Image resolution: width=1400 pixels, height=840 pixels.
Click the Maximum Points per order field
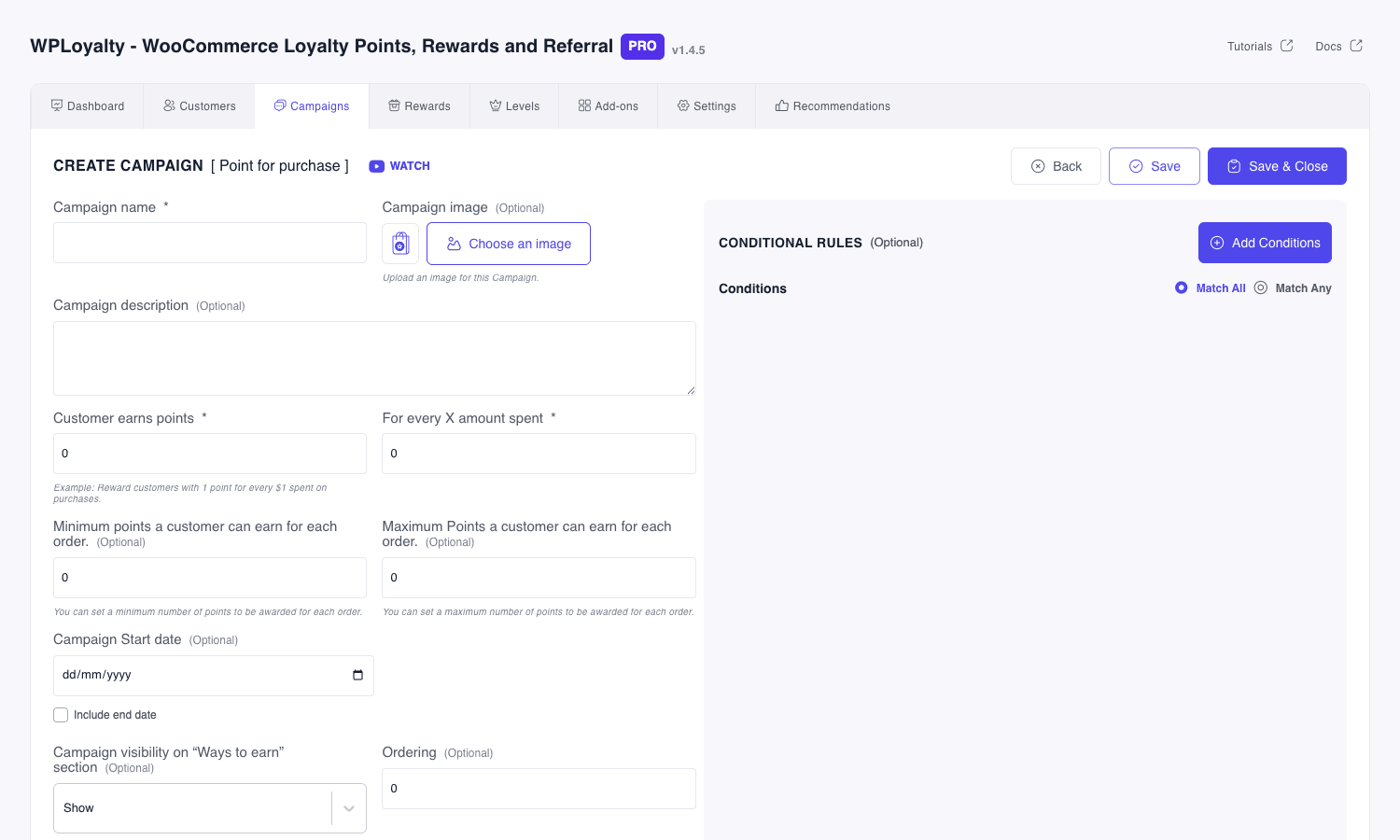pyautogui.click(x=539, y=578)
